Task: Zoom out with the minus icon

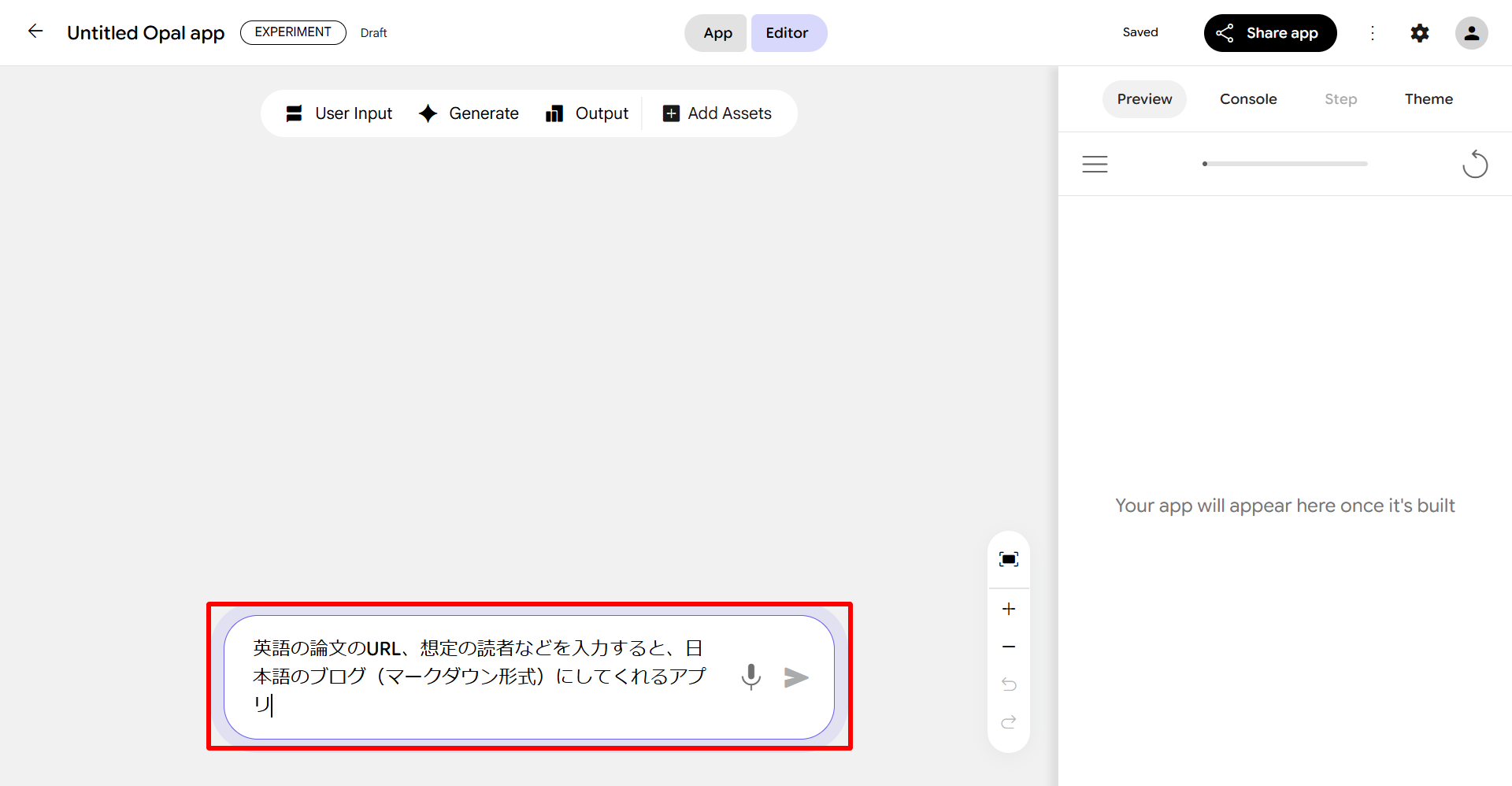Action: [1008, 647]
